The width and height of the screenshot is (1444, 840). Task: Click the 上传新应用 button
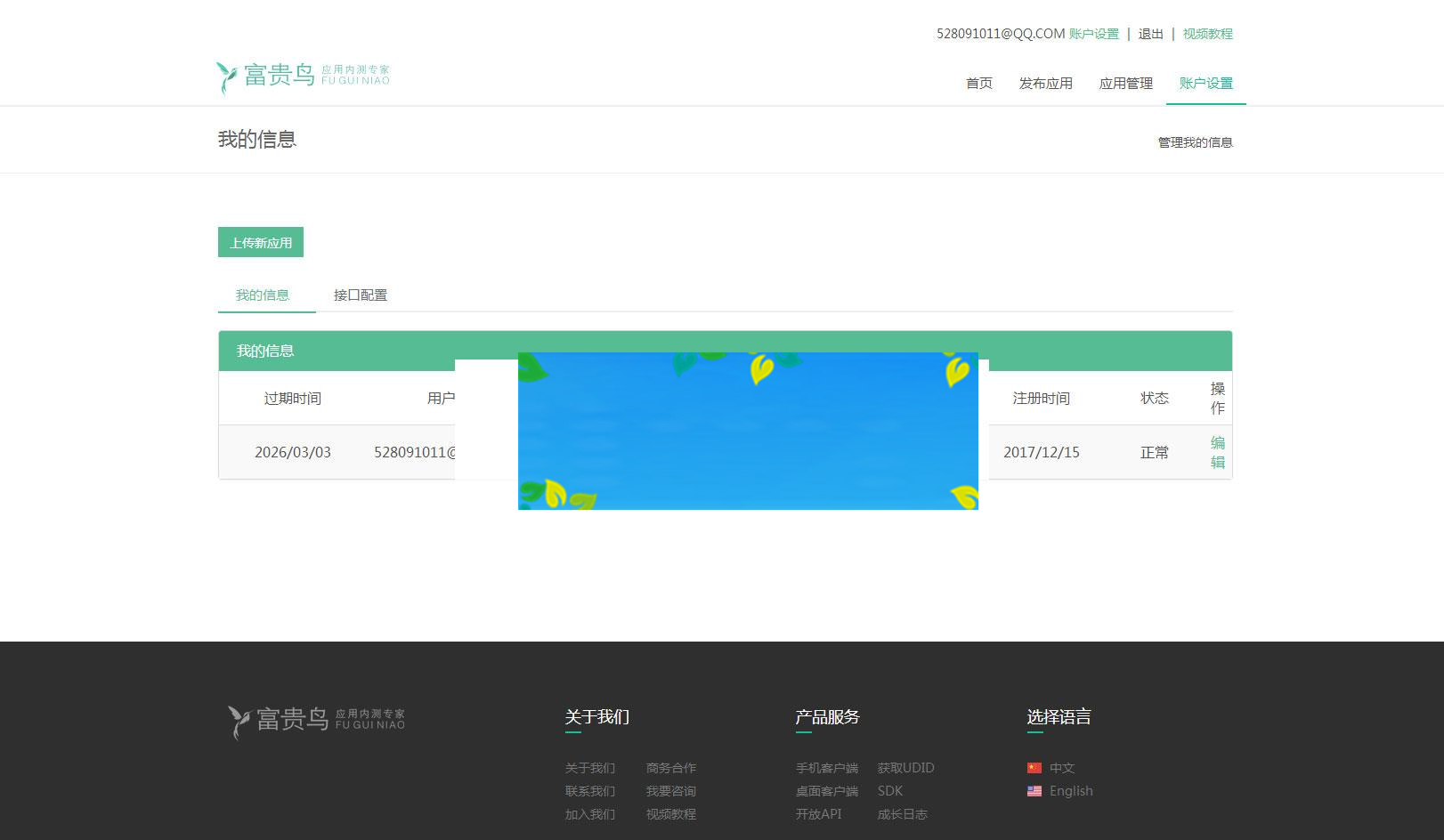tap(261, 241)
